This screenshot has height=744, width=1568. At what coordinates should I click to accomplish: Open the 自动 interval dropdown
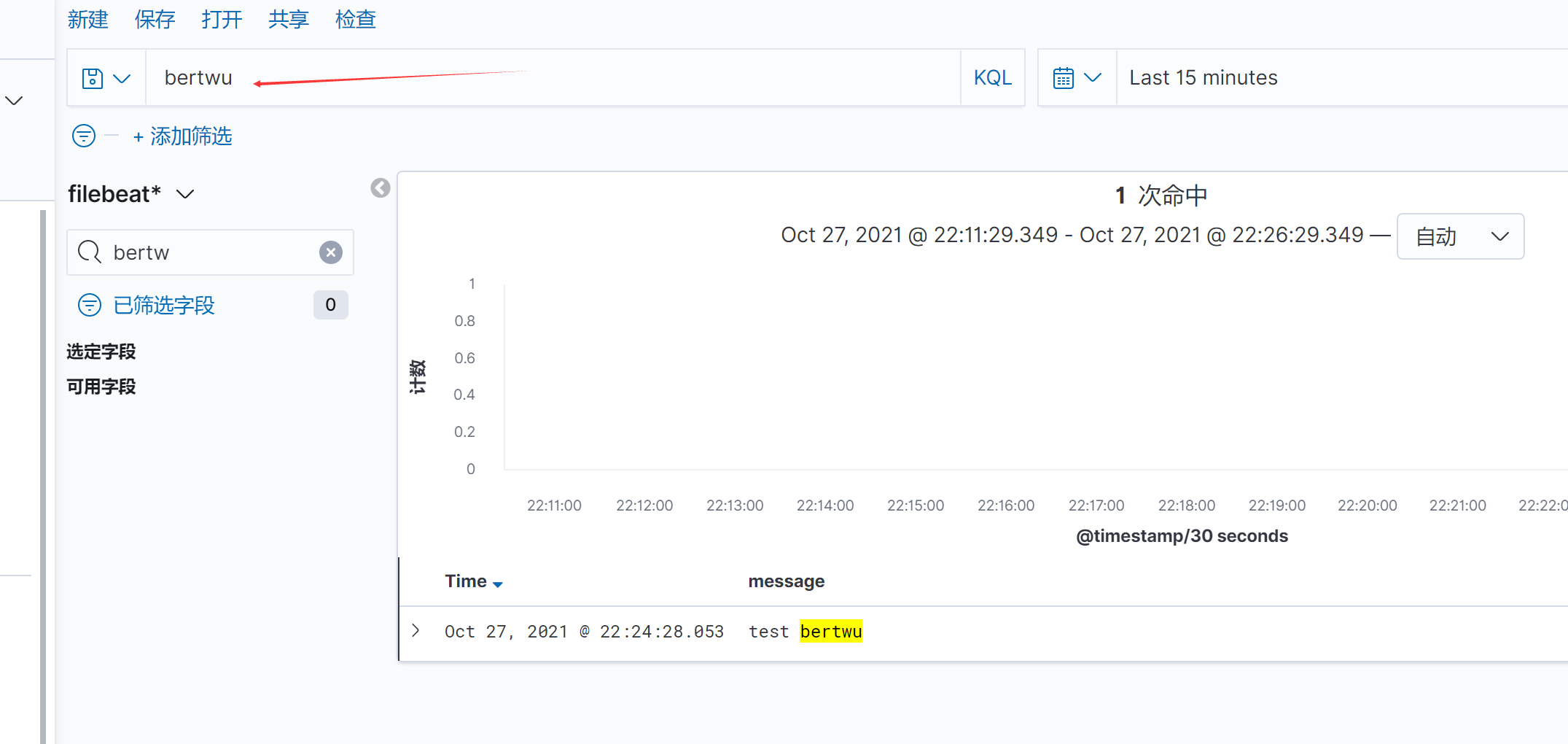coord(1460,236)
